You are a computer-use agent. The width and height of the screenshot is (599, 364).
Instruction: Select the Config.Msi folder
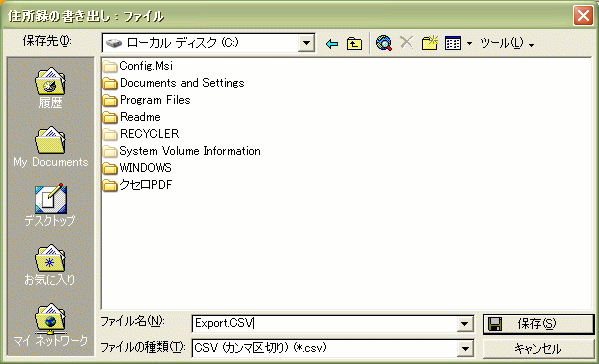tap(138, 66)
